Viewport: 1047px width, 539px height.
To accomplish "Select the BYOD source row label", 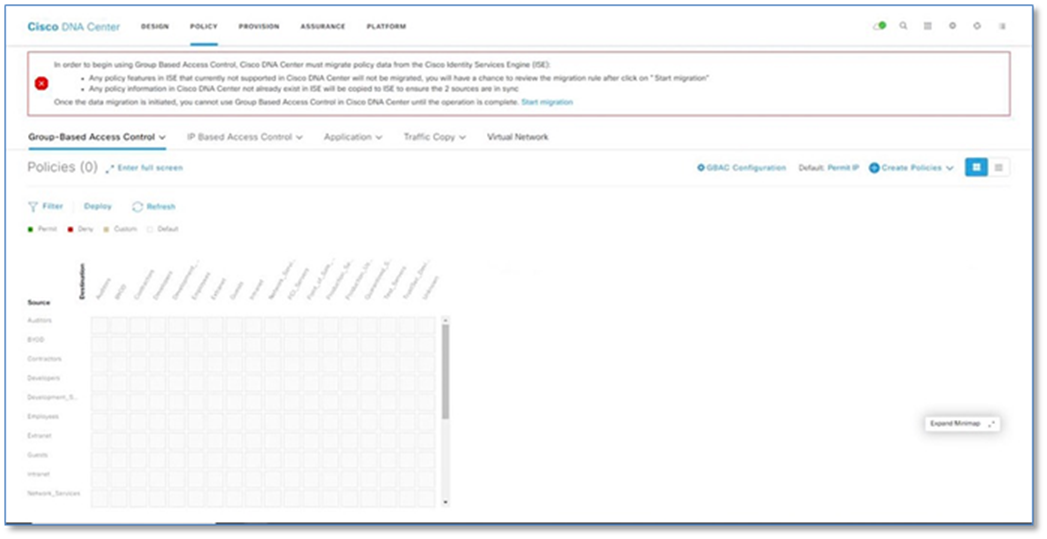I will (x=36, y=340).
